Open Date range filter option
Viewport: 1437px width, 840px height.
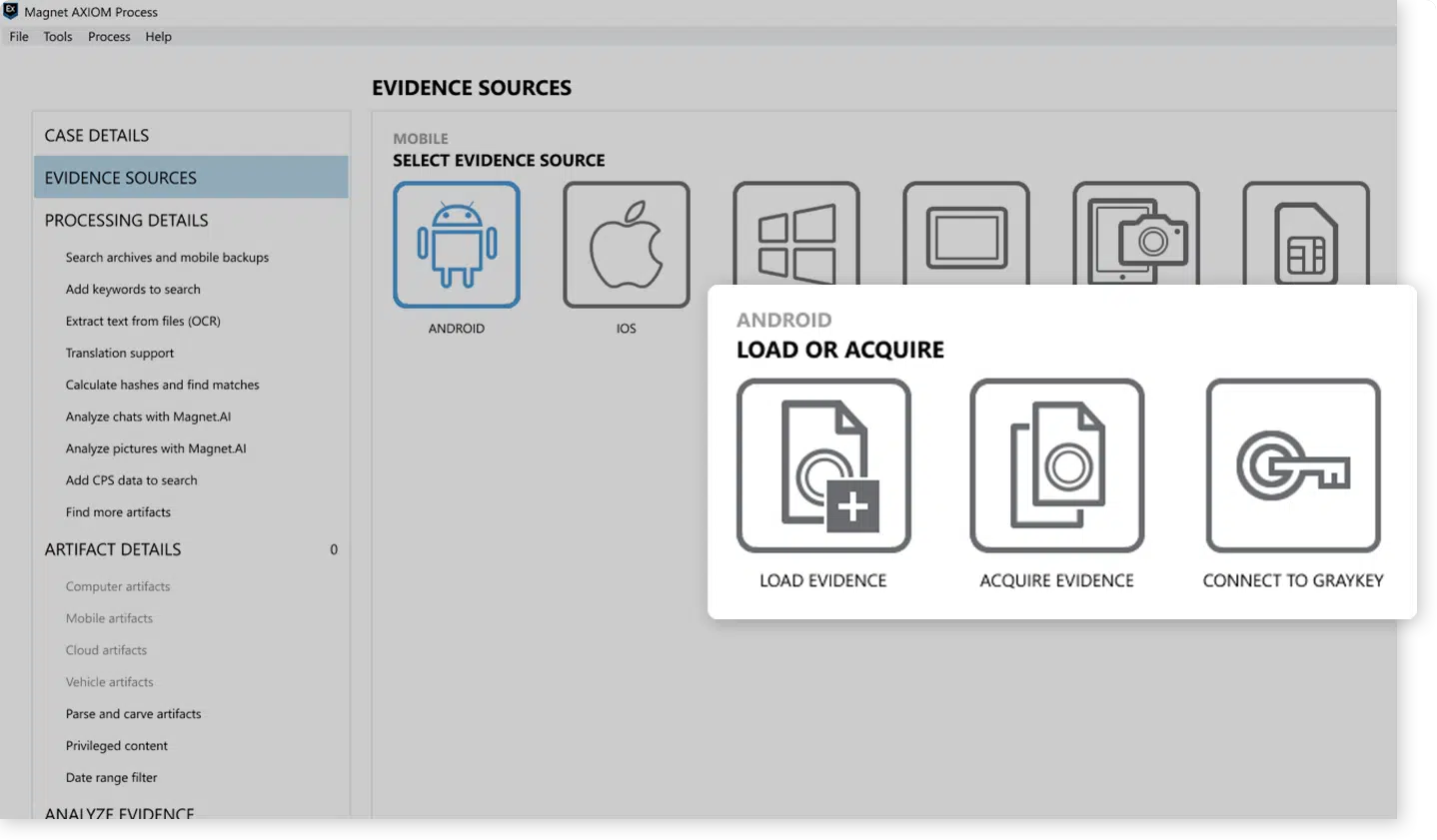pyautogui.click(x=111, y=778)
